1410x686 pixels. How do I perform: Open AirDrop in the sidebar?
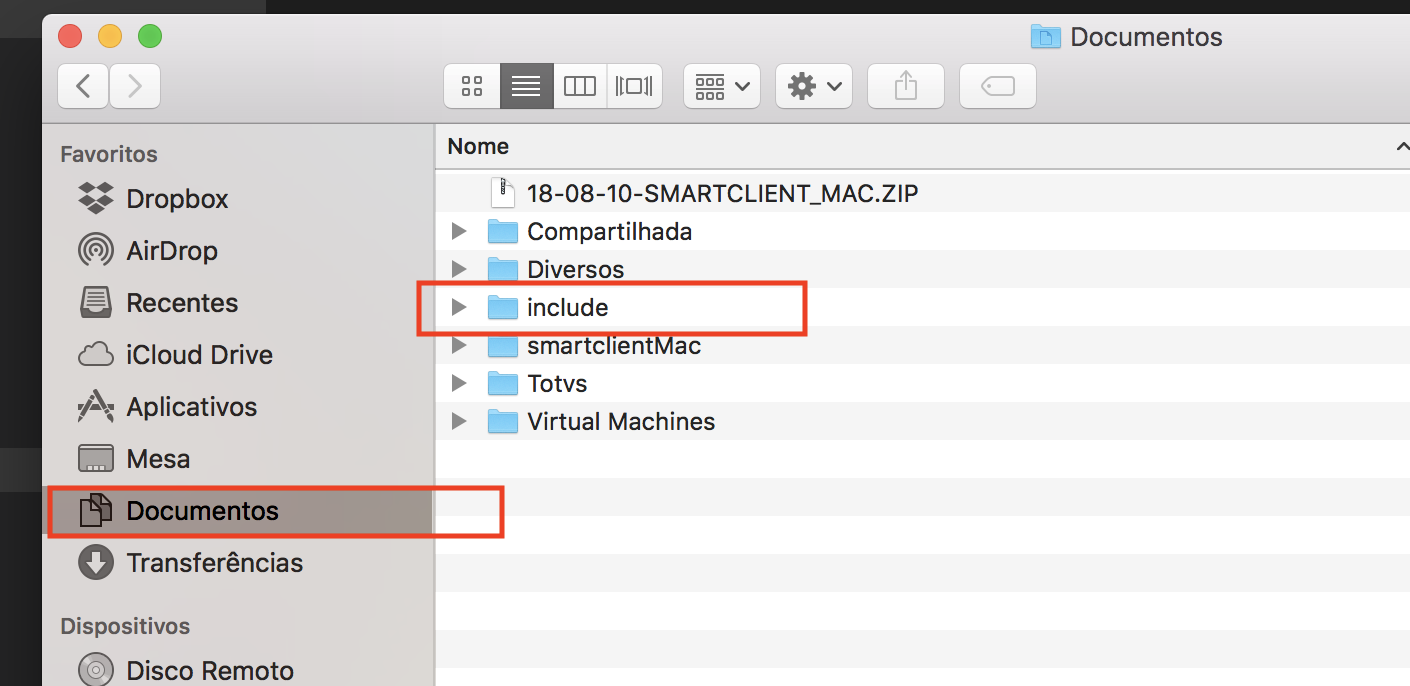pyautogui.click(x=238, y=251)
